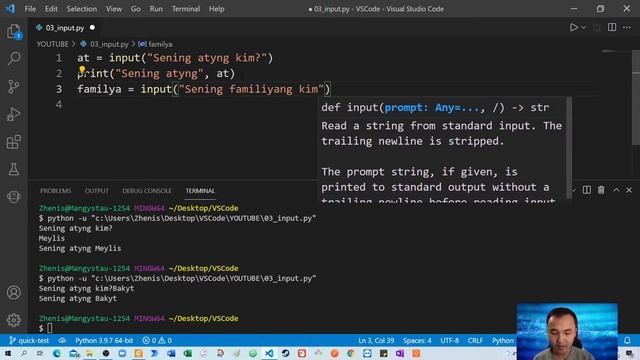
Task: Open the Edit menu
Action: click(51, 9)
